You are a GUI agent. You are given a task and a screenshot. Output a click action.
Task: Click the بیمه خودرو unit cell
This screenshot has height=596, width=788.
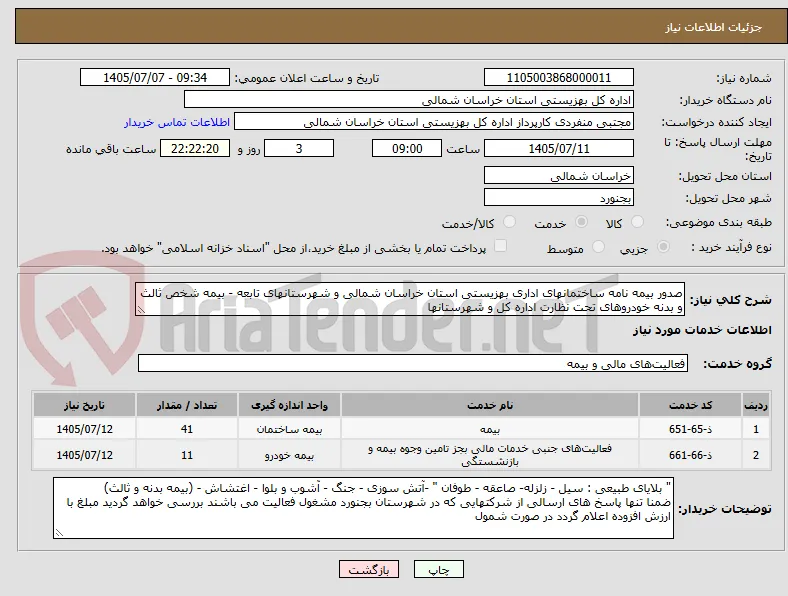pyautogui.click(x=289, y=455)
